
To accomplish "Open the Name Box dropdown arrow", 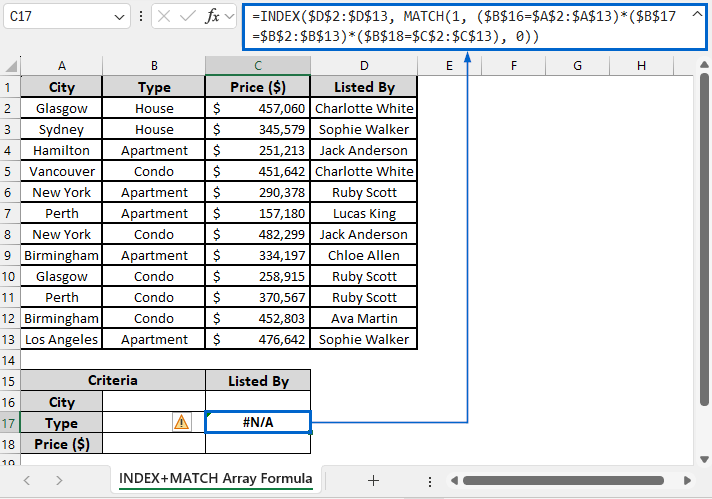I will click(x=119, y=17).
